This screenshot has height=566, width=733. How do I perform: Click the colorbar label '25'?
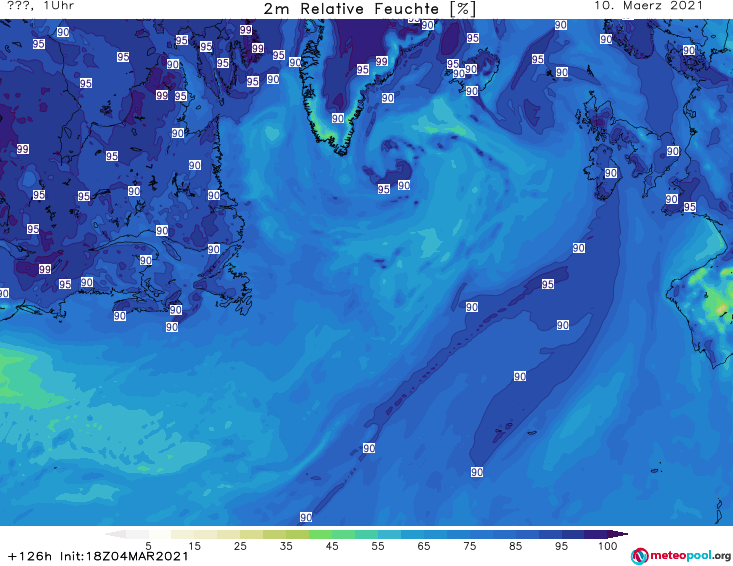point(240,546)
